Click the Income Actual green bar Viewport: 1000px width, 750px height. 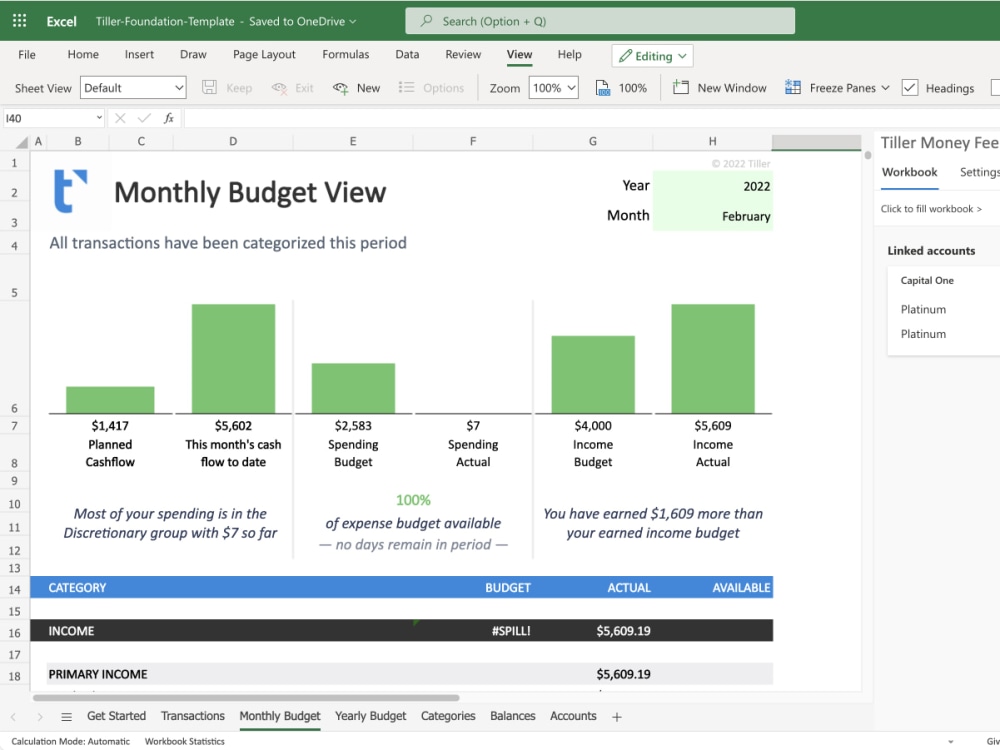coord(712,358)
